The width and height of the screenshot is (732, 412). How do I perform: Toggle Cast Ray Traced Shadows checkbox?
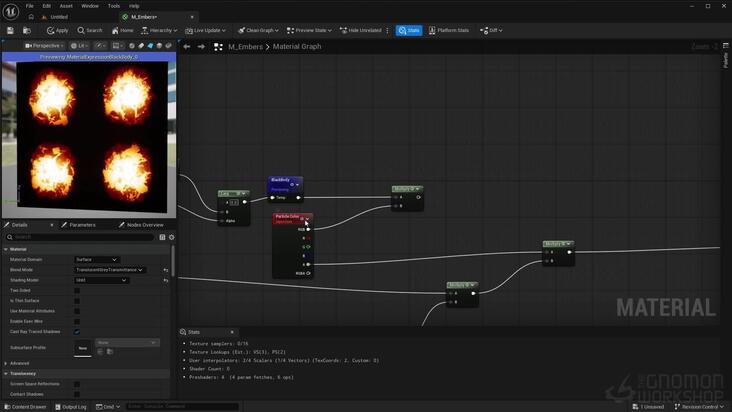77,332
